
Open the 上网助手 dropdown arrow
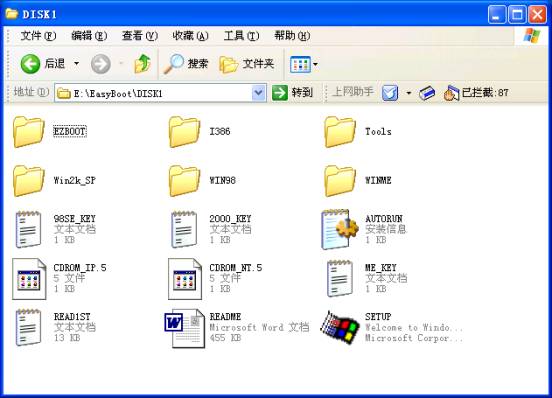pos(408,93)
